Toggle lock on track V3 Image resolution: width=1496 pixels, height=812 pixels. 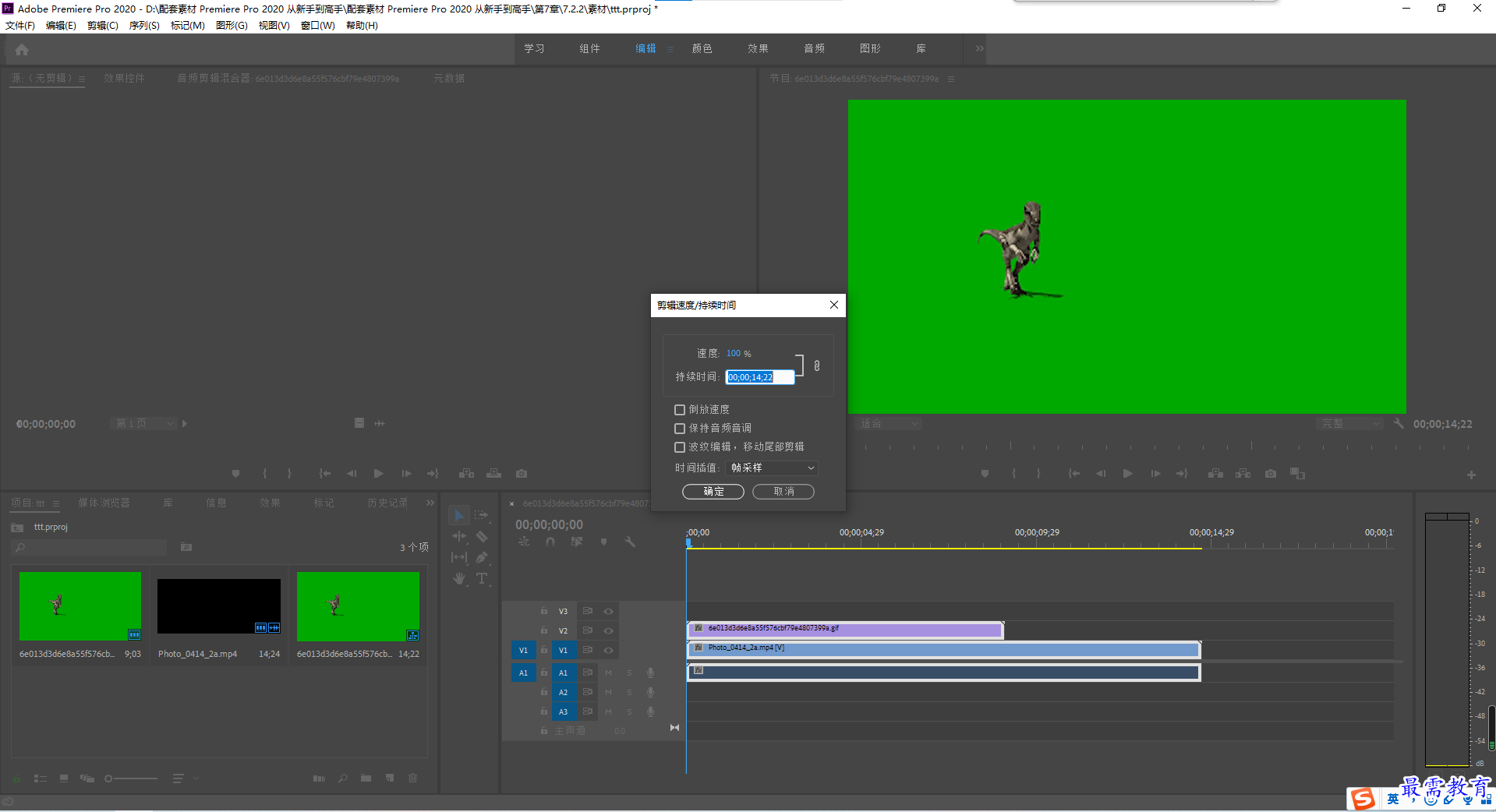[x=544, y=612]
